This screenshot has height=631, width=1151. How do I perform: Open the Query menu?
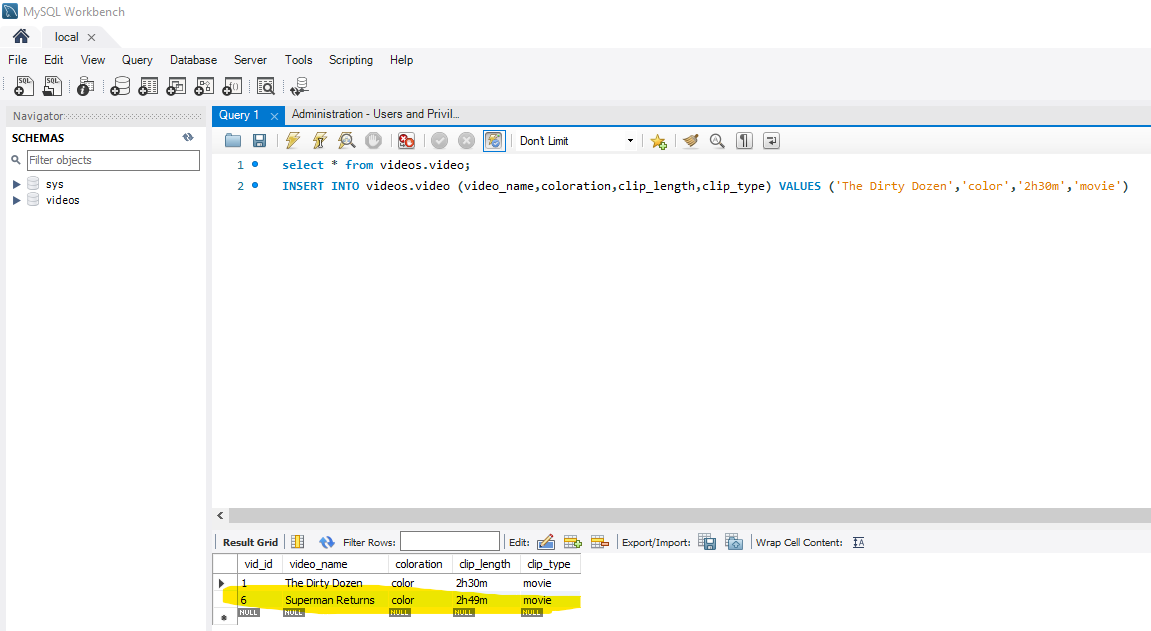pyautogui.click(x=137, y=60)
